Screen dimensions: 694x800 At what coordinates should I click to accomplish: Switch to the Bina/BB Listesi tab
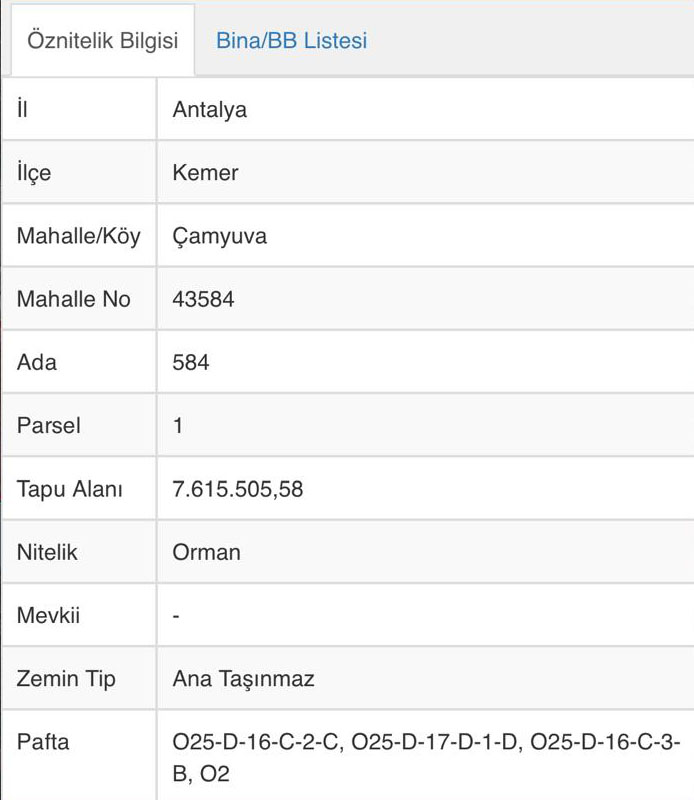[x=291, y=41]
